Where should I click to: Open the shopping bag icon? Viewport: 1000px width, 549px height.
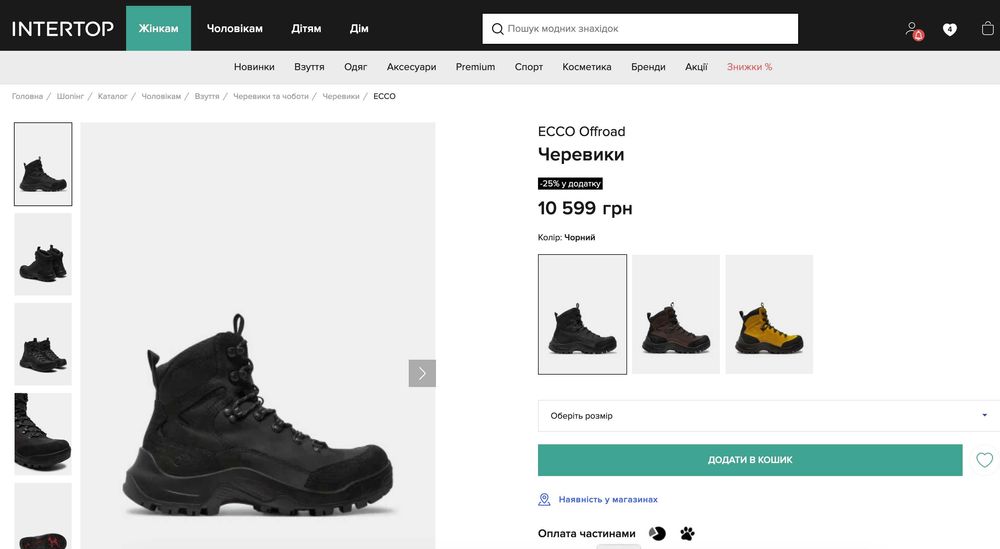[x=987, y=29]
